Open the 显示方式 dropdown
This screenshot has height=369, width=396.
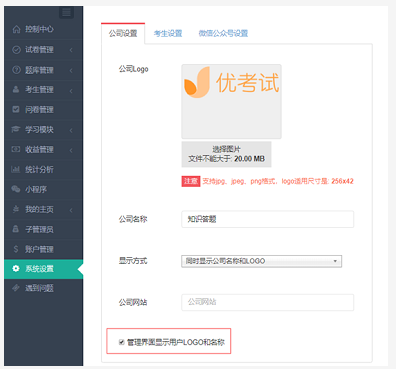tap(261, 261)
